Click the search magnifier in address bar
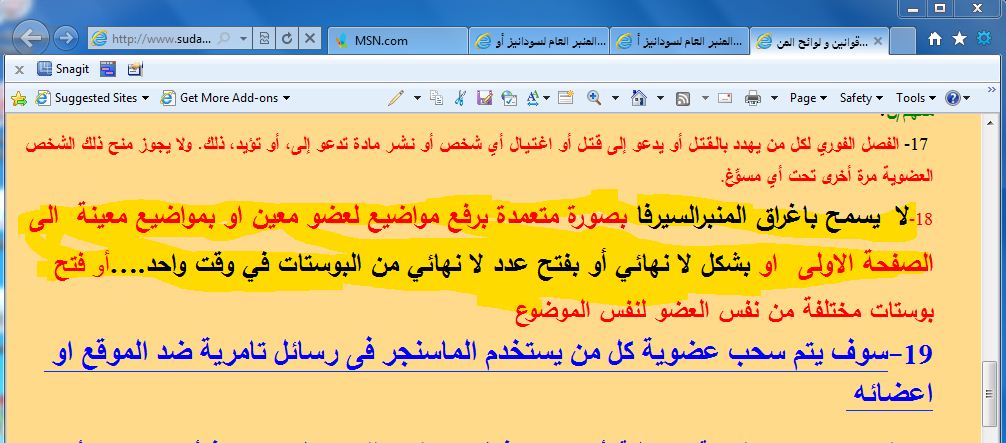 pyautogui.click(x=224, y=39)
